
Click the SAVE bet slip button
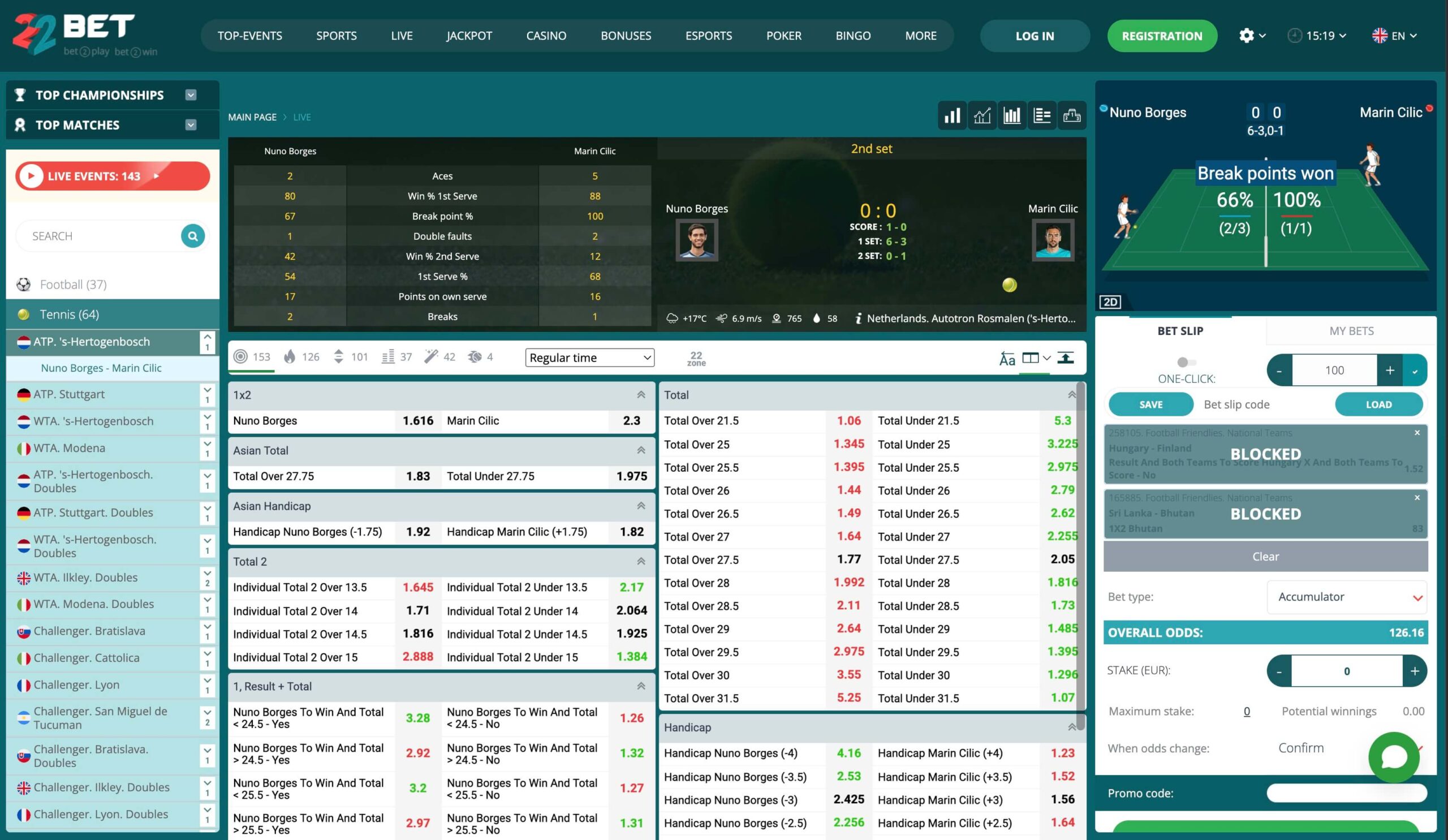(1151, 404)
